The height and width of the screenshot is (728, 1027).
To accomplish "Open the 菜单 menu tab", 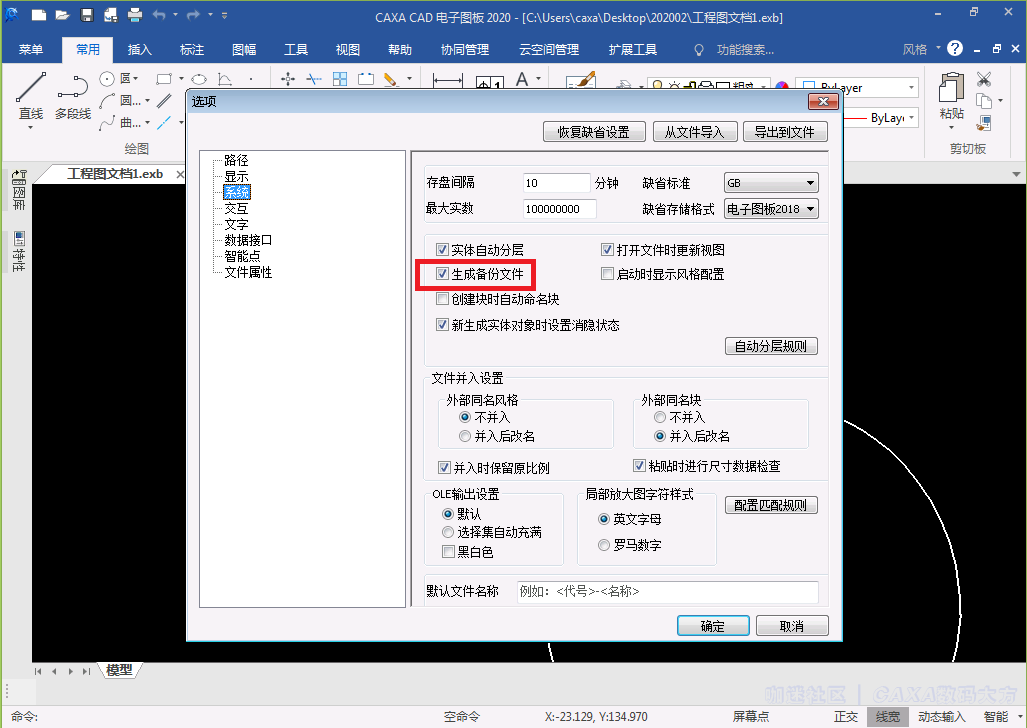I will pyautogui.click(x=31, y=50).
